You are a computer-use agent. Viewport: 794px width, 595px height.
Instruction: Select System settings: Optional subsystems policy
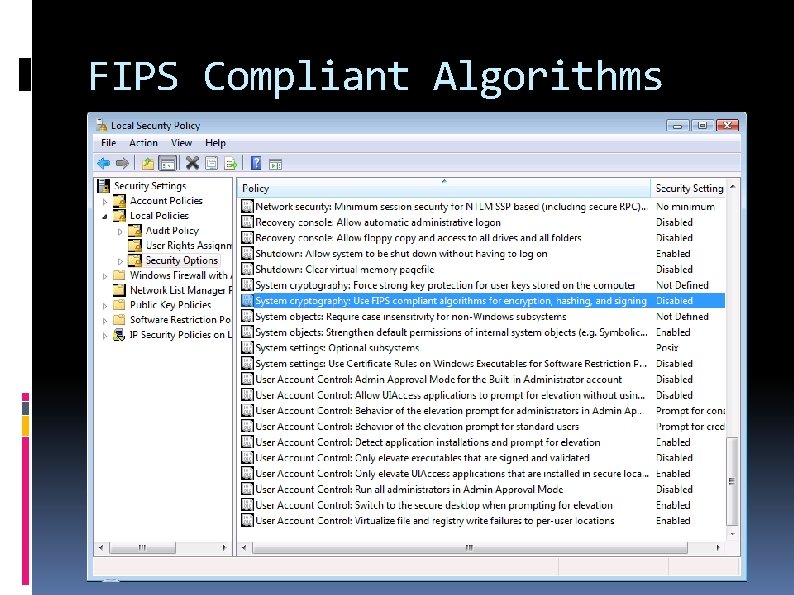pos(483,348)
